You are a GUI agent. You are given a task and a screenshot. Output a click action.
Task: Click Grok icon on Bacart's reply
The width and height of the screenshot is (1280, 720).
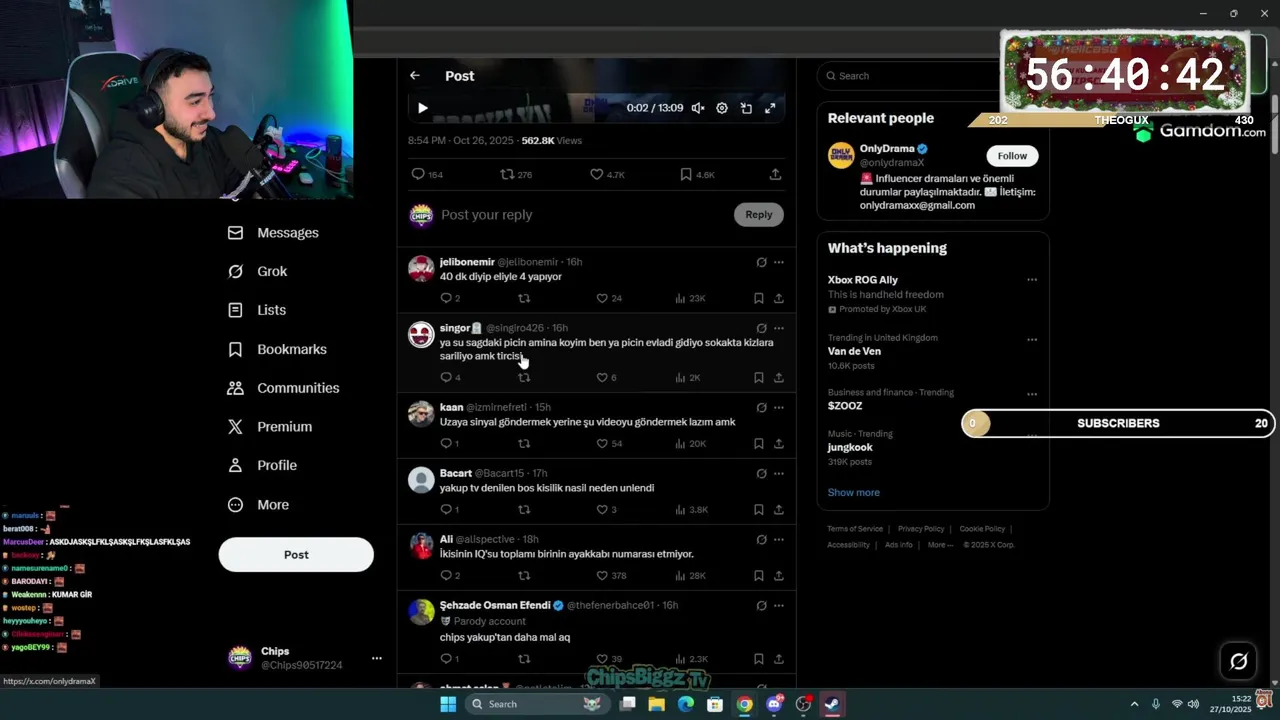click(761, 473)
